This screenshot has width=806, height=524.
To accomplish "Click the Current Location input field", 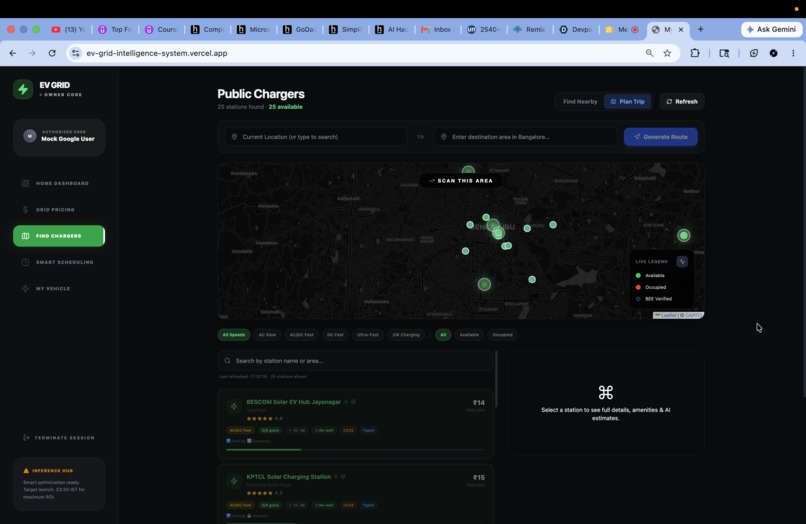I will 315,137.
